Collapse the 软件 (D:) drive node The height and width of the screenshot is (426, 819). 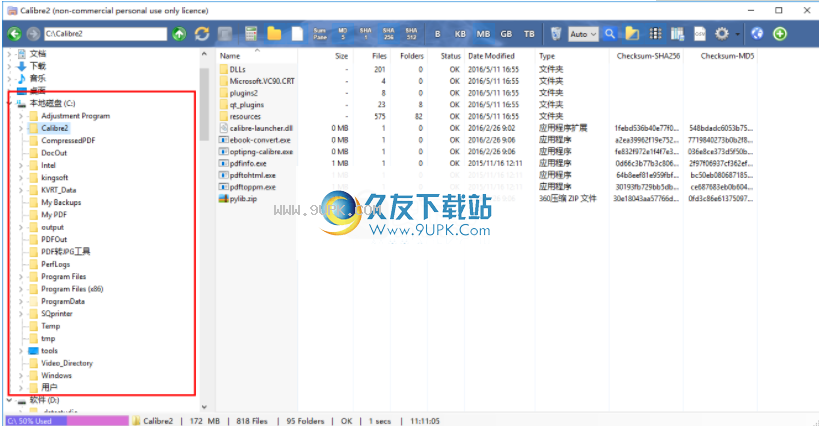(x=9, y=400)
